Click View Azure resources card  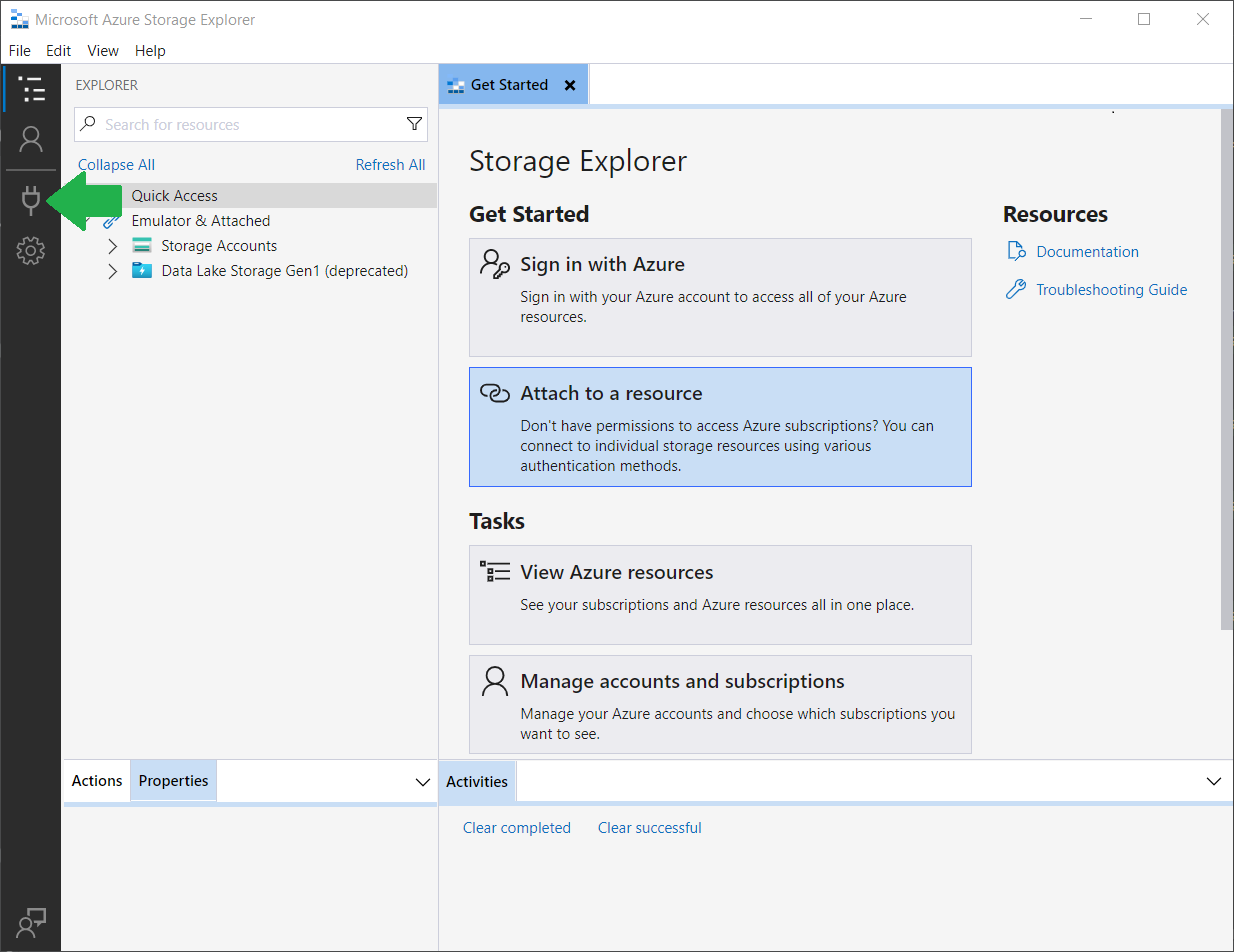[x=720, y=595]
